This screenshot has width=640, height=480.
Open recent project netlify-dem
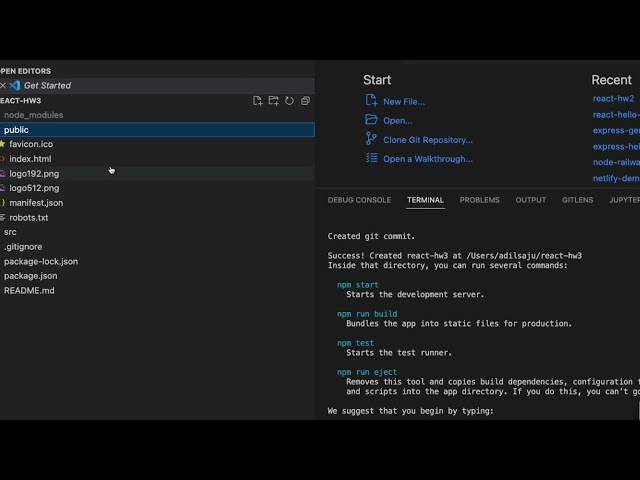click(616, 178)
